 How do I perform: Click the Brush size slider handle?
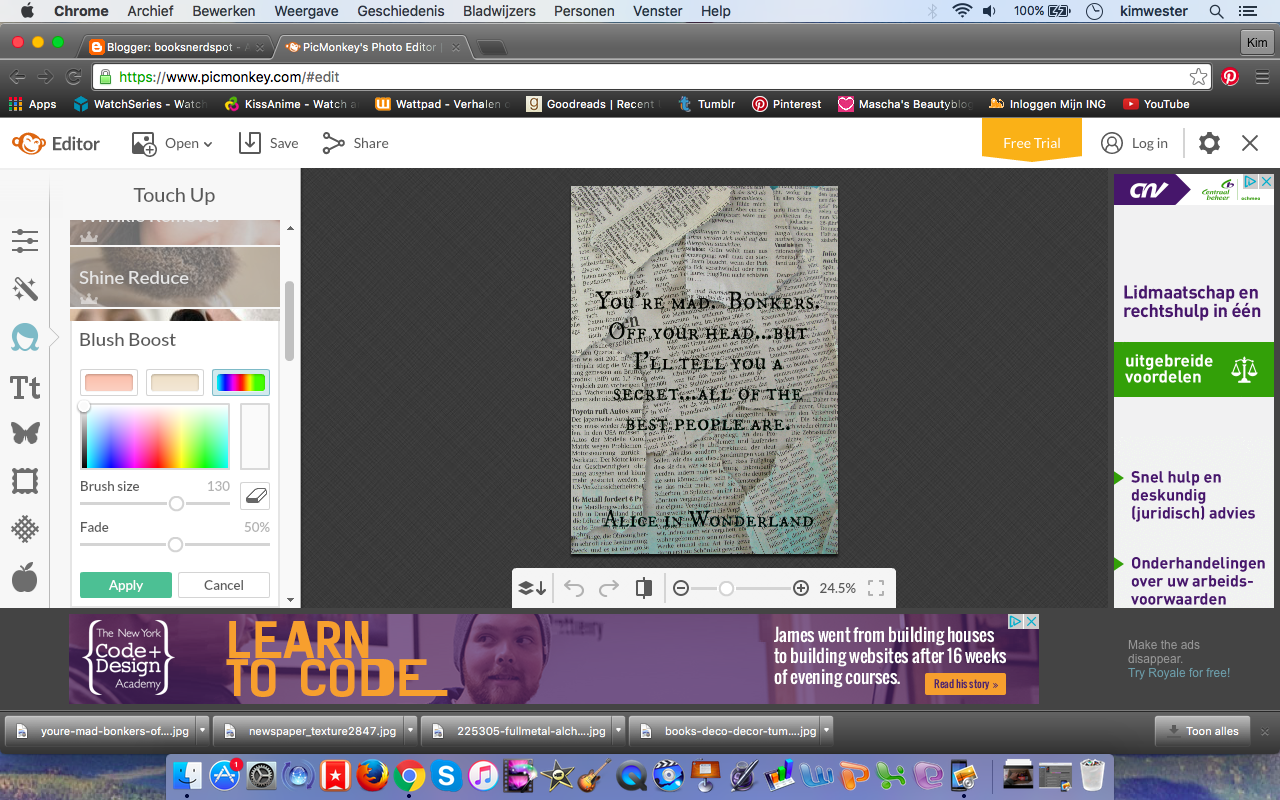(x=176, y=504)
